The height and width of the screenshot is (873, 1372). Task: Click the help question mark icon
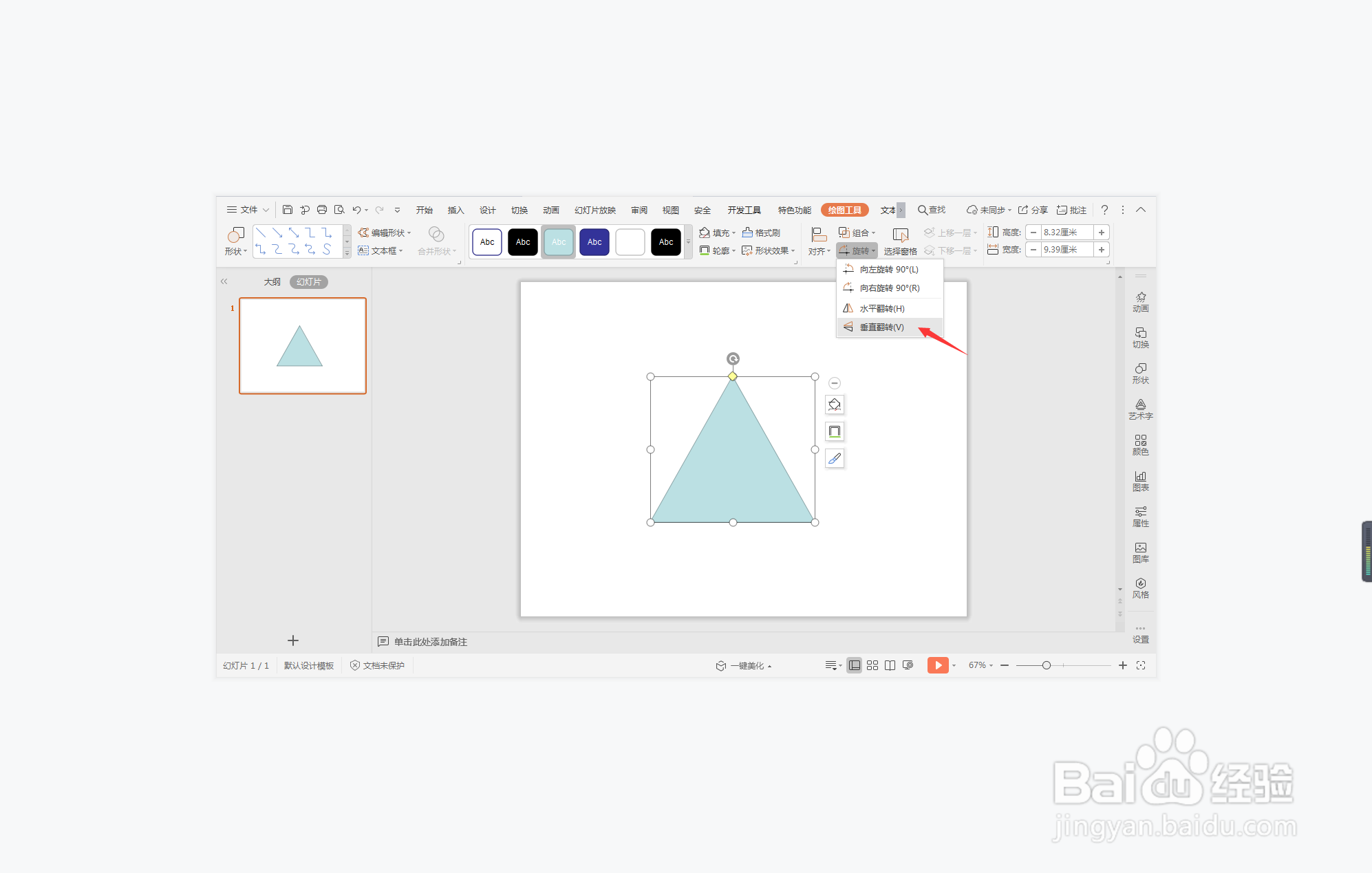tap(1104, 210)
